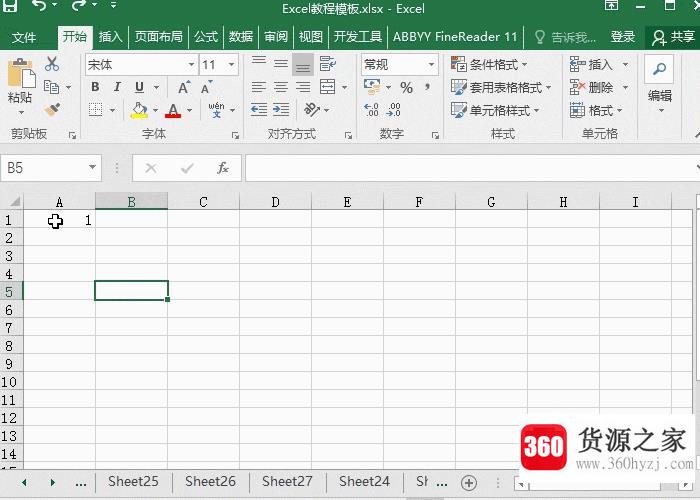The image size is (700, 500).
Task: Switch to the 数据 tab
Action: coord(241,37)
